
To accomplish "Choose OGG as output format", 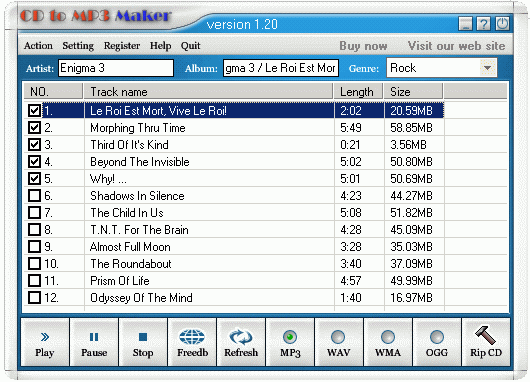I will coord(437,337).
